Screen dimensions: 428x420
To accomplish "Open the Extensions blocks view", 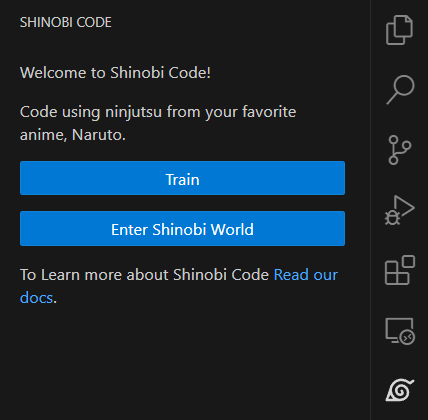I will [x=400, y=270].
